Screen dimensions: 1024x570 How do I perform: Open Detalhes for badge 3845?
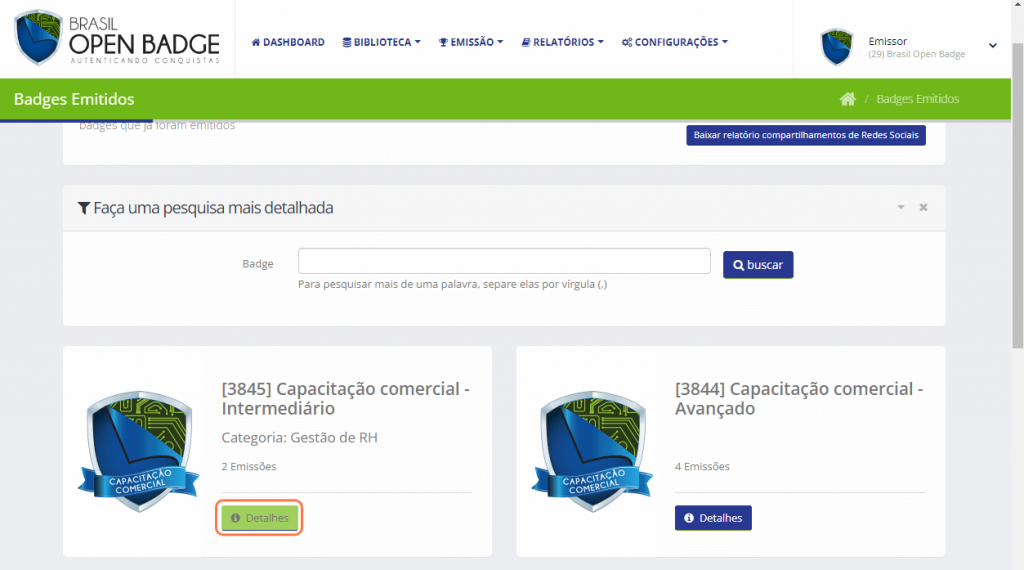pos(259,518)
